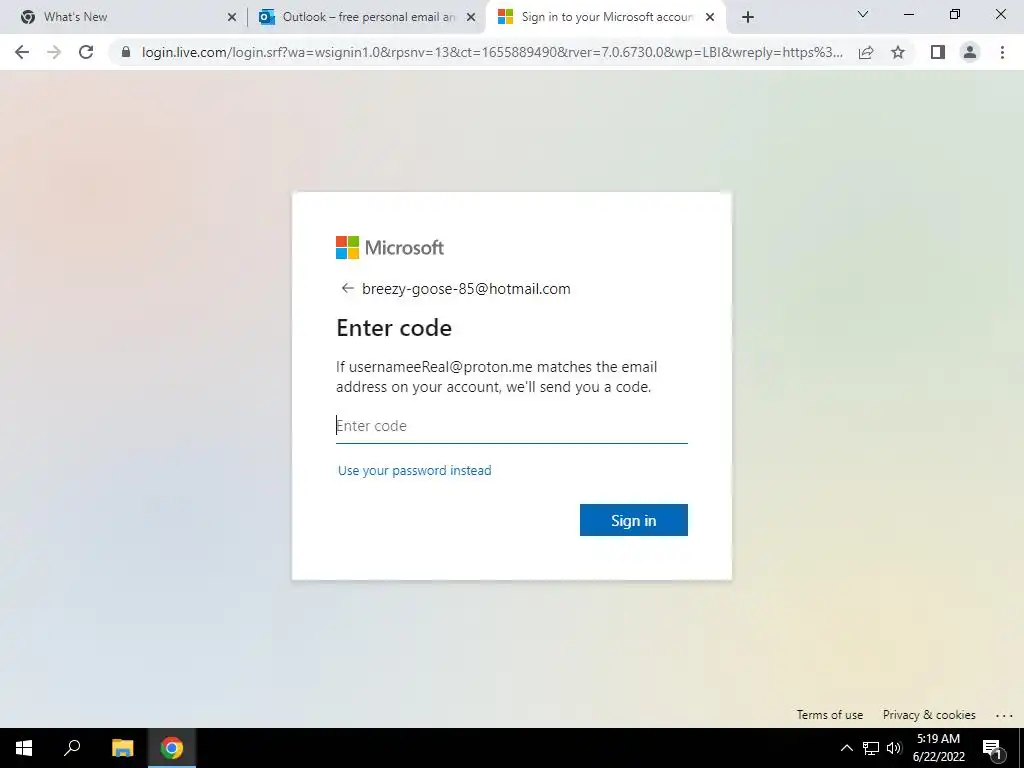The height and width of the screenshot is (768, 1024).
Task: Share this page icon
Action: [866, 52]
